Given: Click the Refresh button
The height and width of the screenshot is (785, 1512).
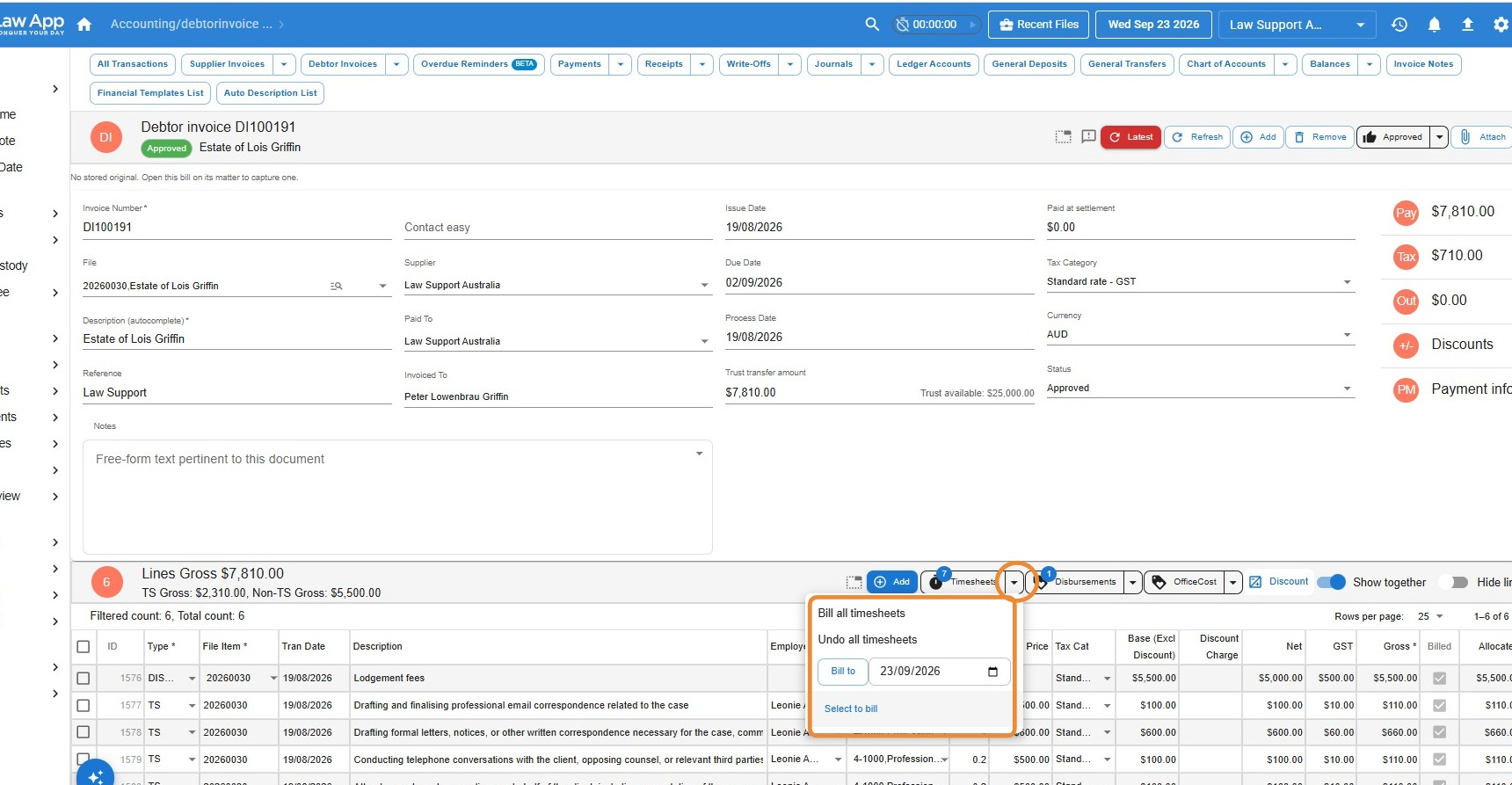Looking at the screenshot, I should pyautogui.click(x=1198, y=137).
